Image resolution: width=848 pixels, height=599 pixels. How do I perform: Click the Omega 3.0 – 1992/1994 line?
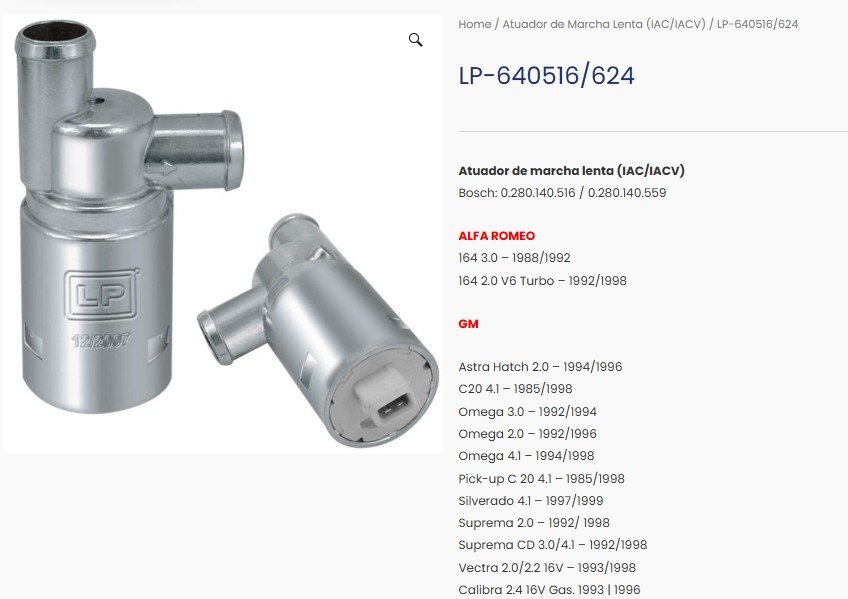tap(527, 411)
